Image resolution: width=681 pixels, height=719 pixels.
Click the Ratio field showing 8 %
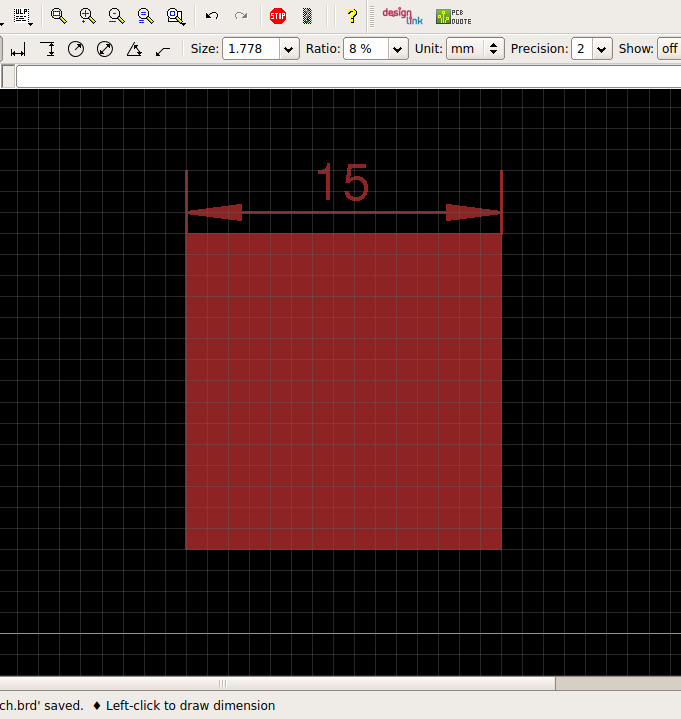coord(366,49)
